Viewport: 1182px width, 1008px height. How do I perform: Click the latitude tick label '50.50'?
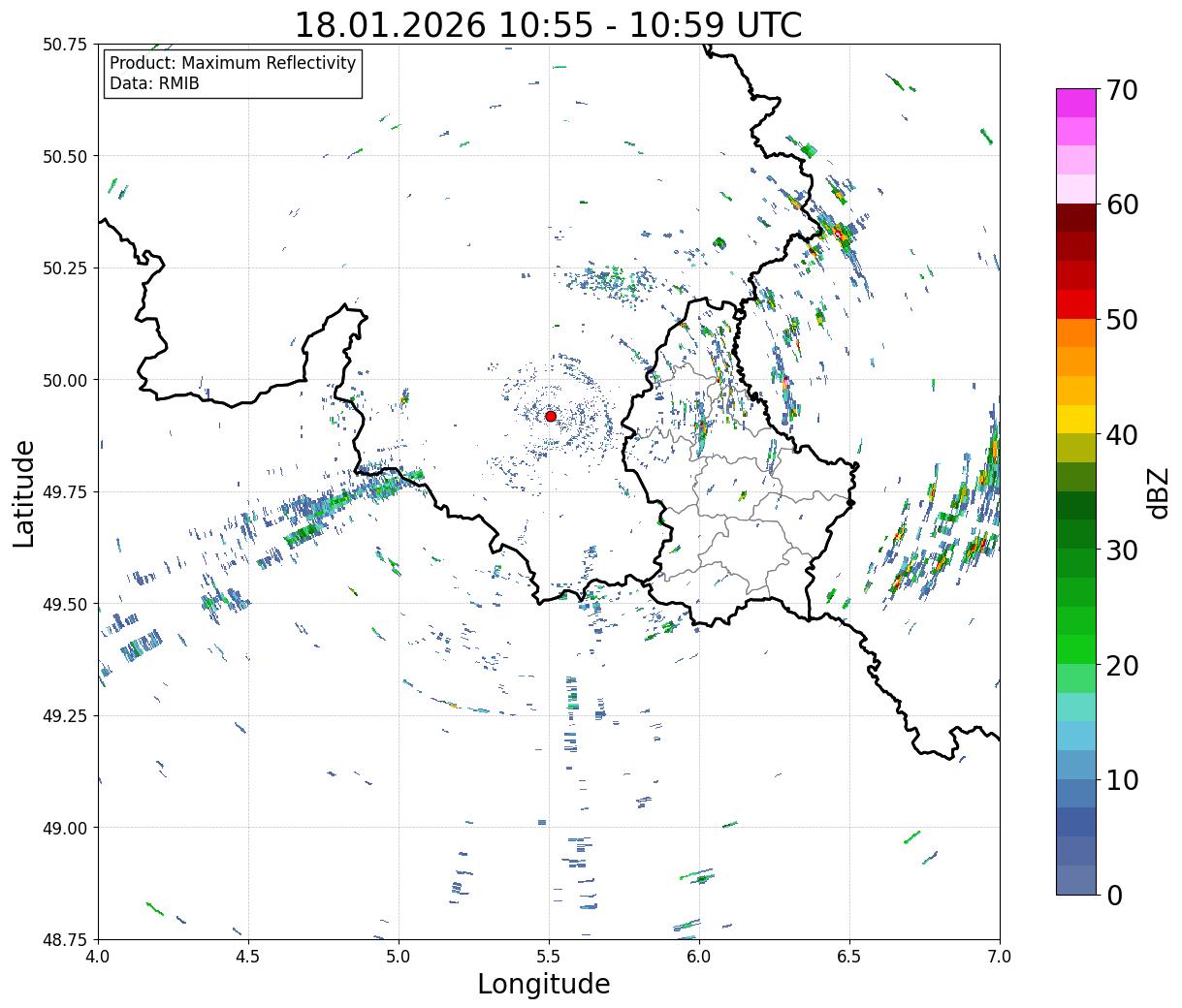65,156
